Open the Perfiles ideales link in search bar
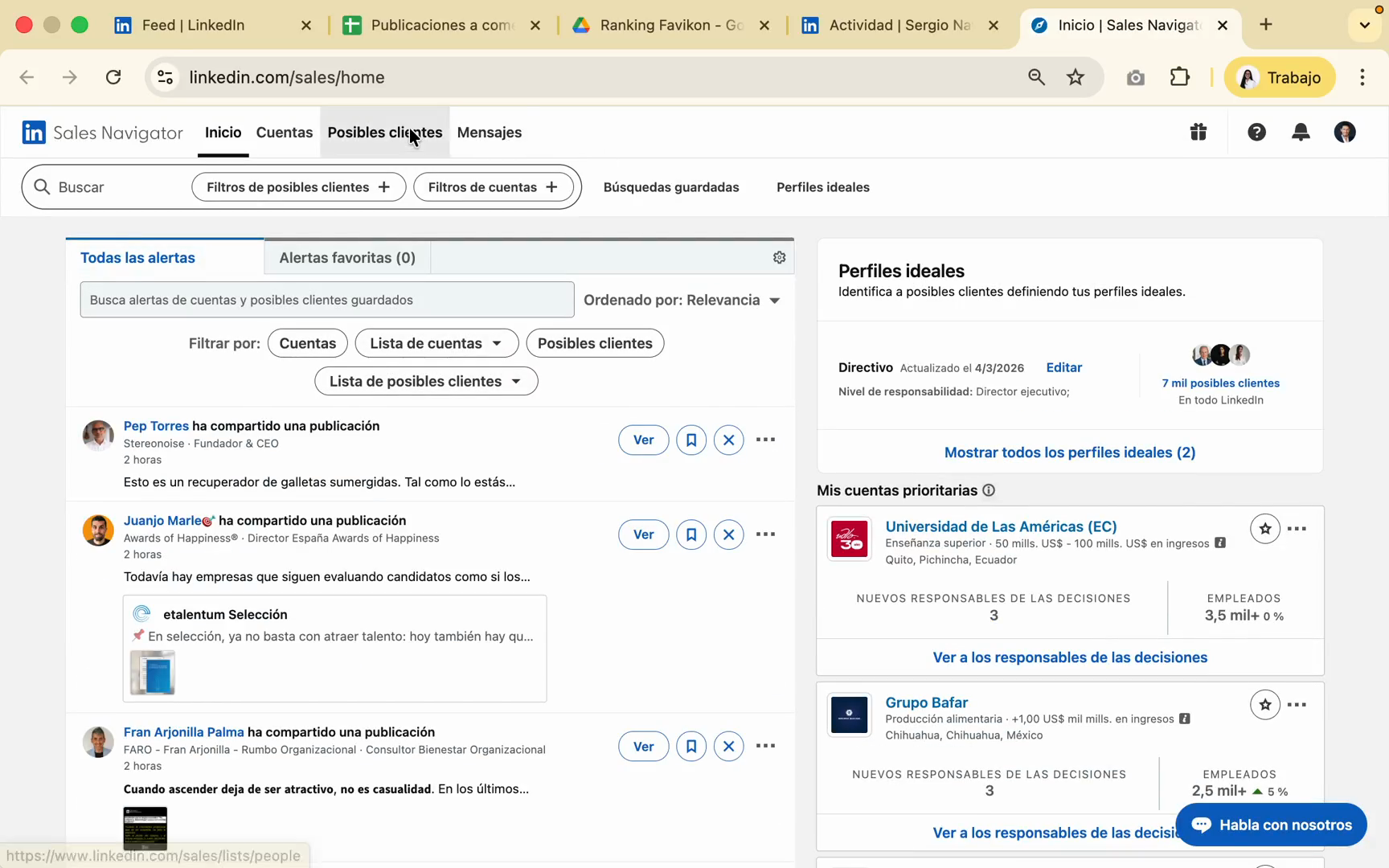The width and height of the screenshot is (1389, 868). [x=823, y=187]
